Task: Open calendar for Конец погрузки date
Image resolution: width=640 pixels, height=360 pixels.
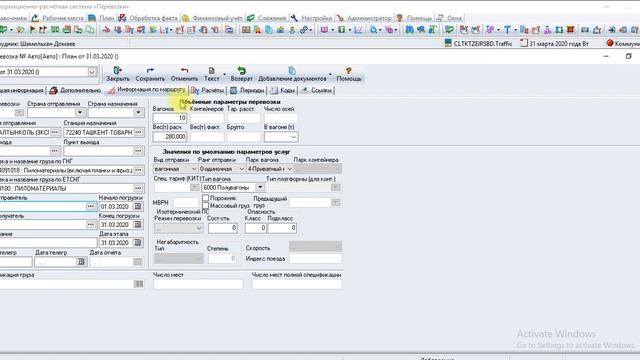Action: click(138, 224)
